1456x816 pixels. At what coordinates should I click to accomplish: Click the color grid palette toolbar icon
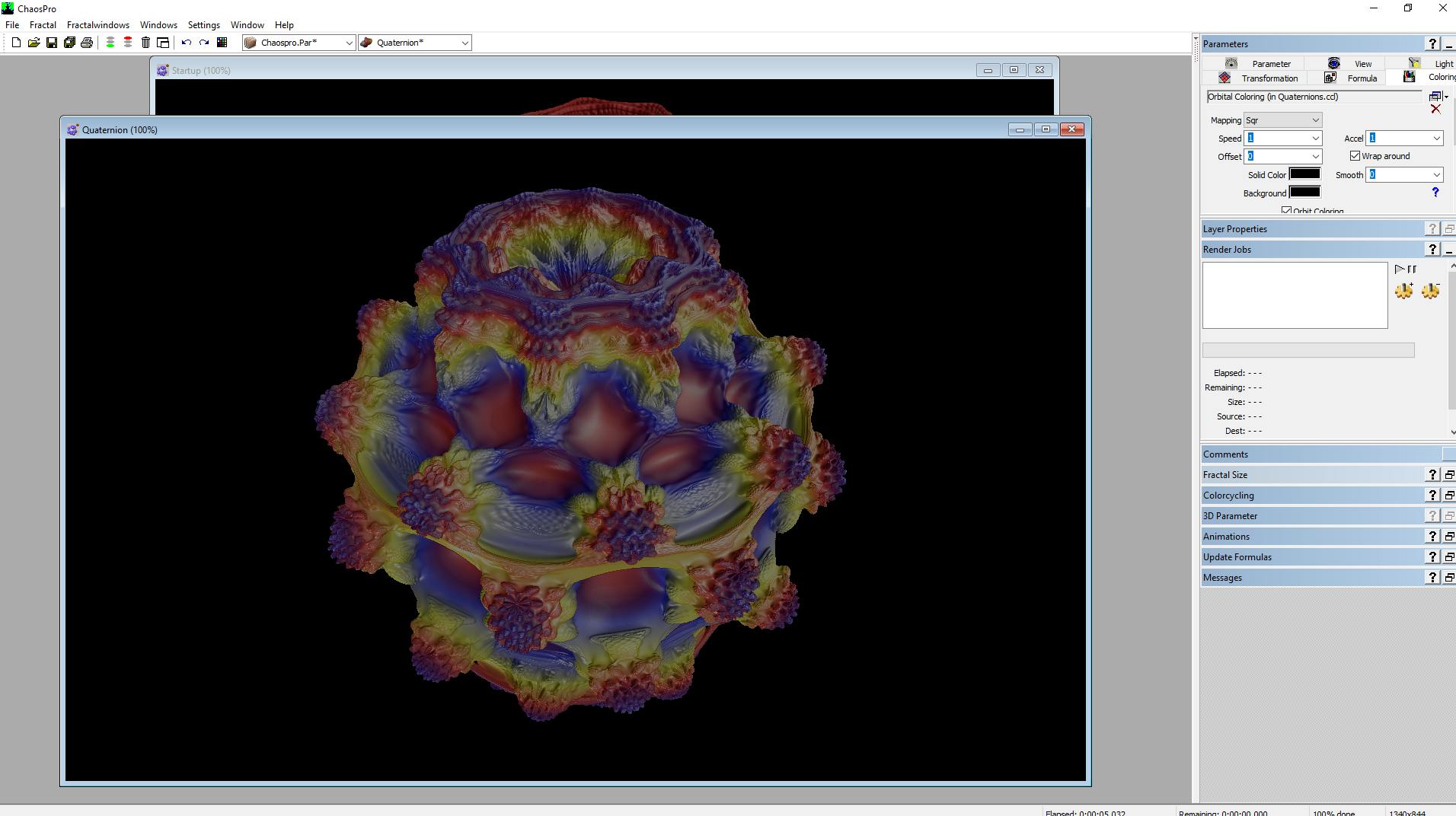click(222, 43)
